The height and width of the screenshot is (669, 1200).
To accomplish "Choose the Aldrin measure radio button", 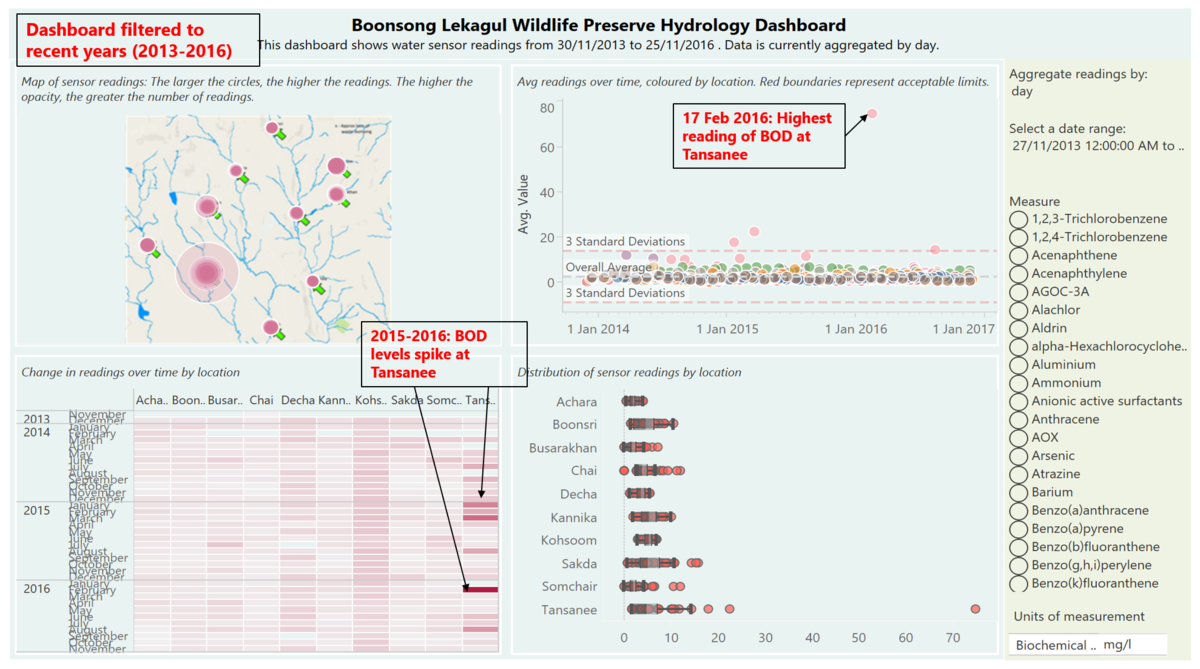I will tap(1019, 328).
